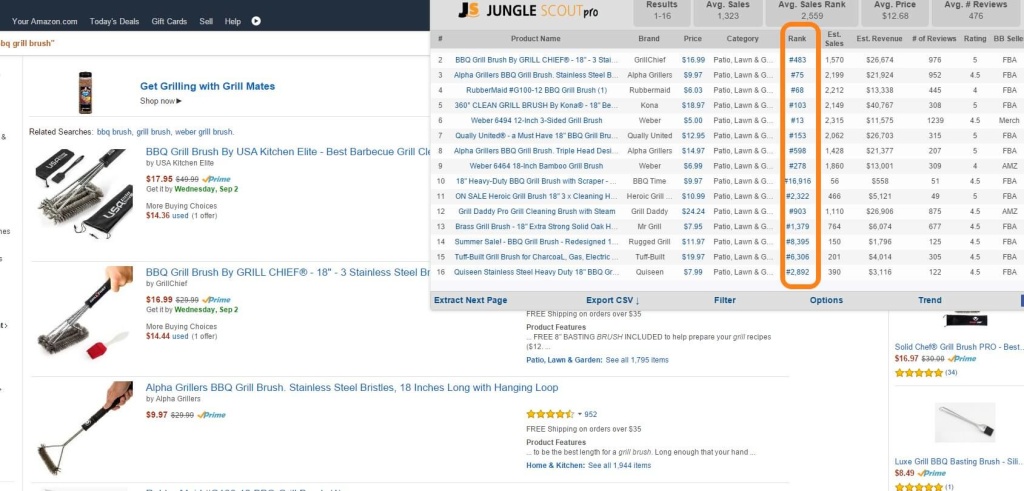Open Gift Cards in the top navigation
This screenshot has width=1024, height=491.
[169, 21]
